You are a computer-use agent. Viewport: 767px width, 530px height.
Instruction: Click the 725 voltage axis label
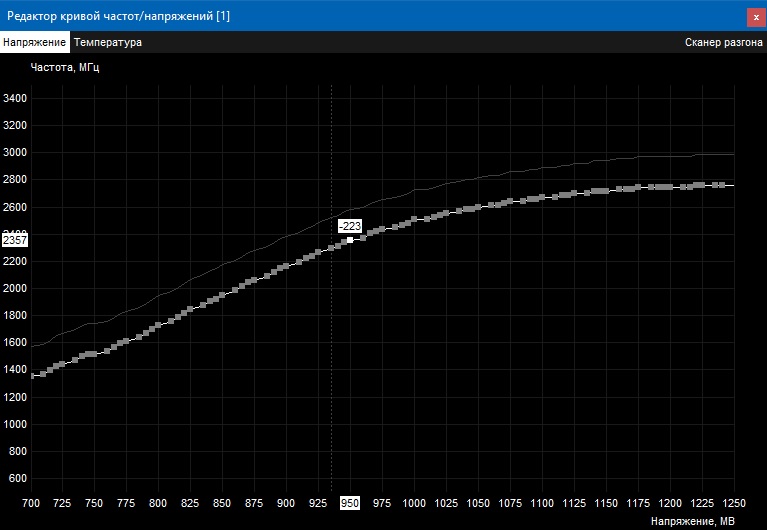62,503
